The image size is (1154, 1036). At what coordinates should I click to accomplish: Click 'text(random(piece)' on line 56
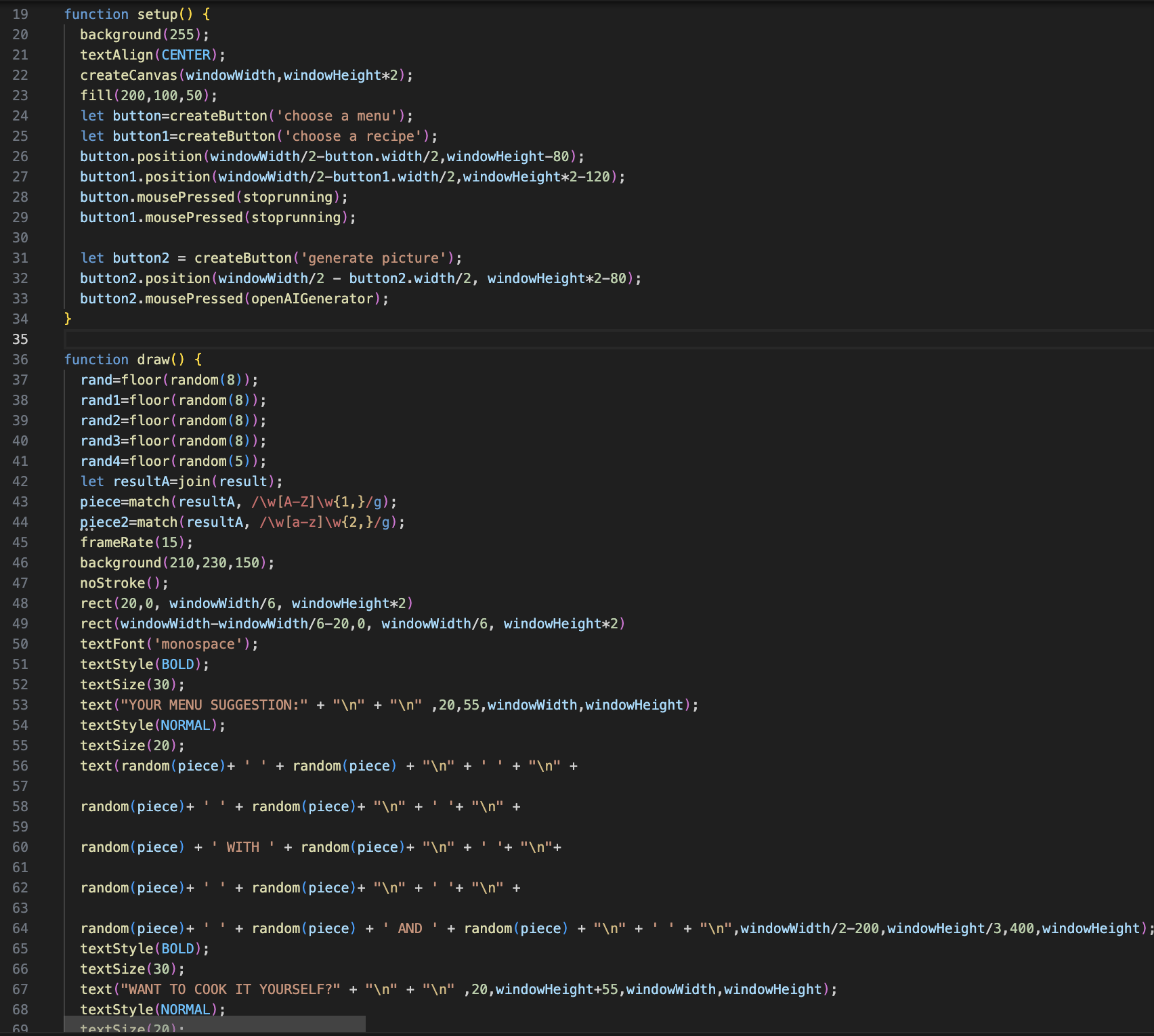(x=153, y=766)
